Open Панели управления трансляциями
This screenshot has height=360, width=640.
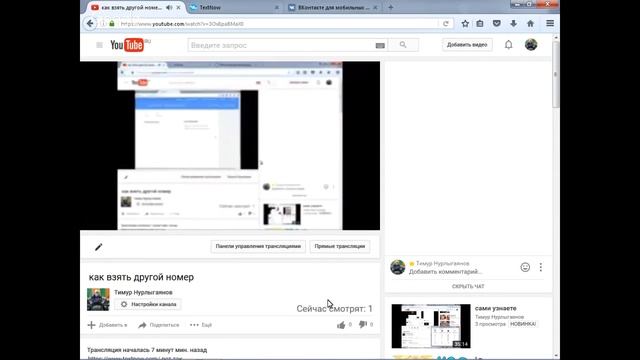pyautogui.click(x=258, y=247)
